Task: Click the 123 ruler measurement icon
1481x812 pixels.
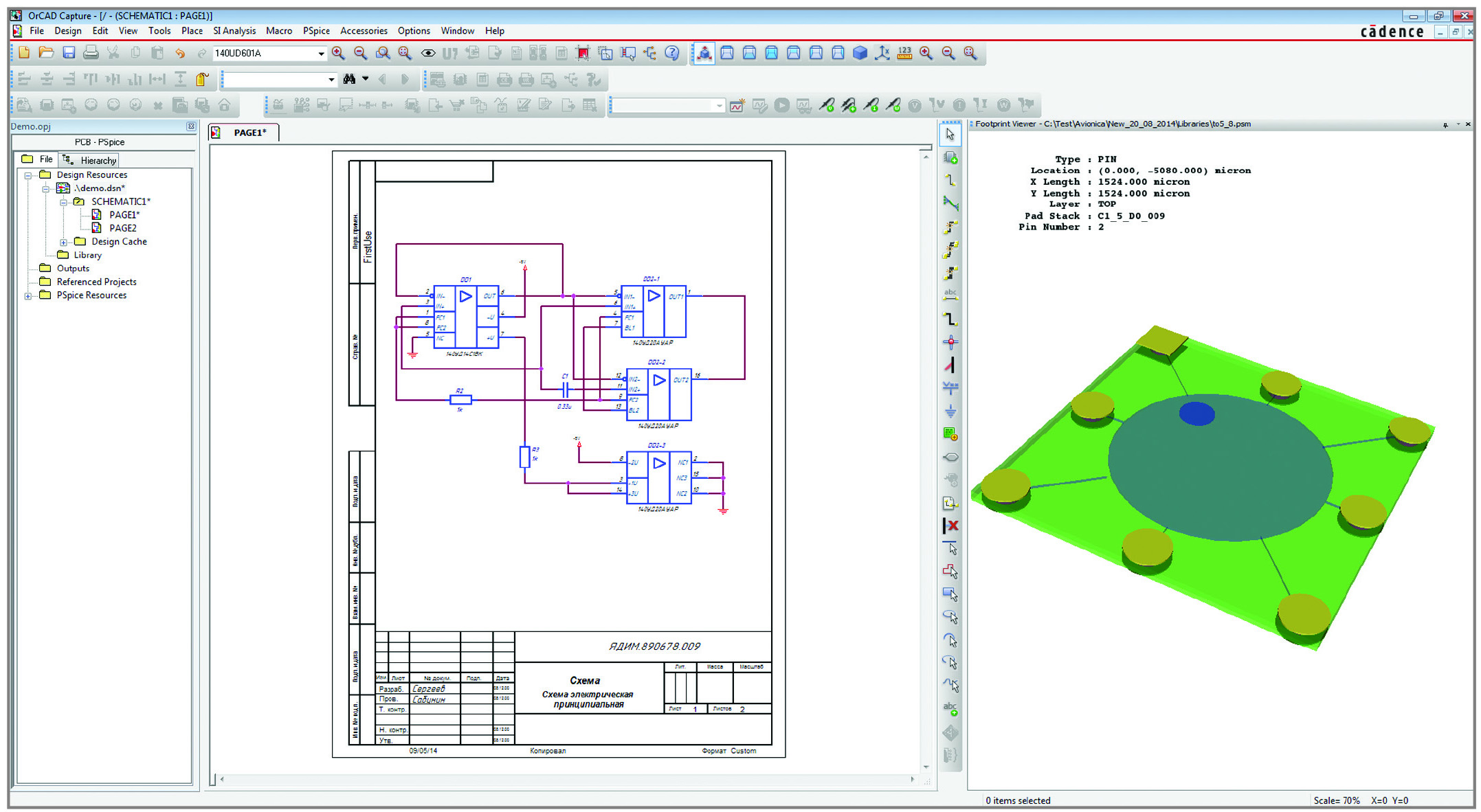Action: point(904,53)
